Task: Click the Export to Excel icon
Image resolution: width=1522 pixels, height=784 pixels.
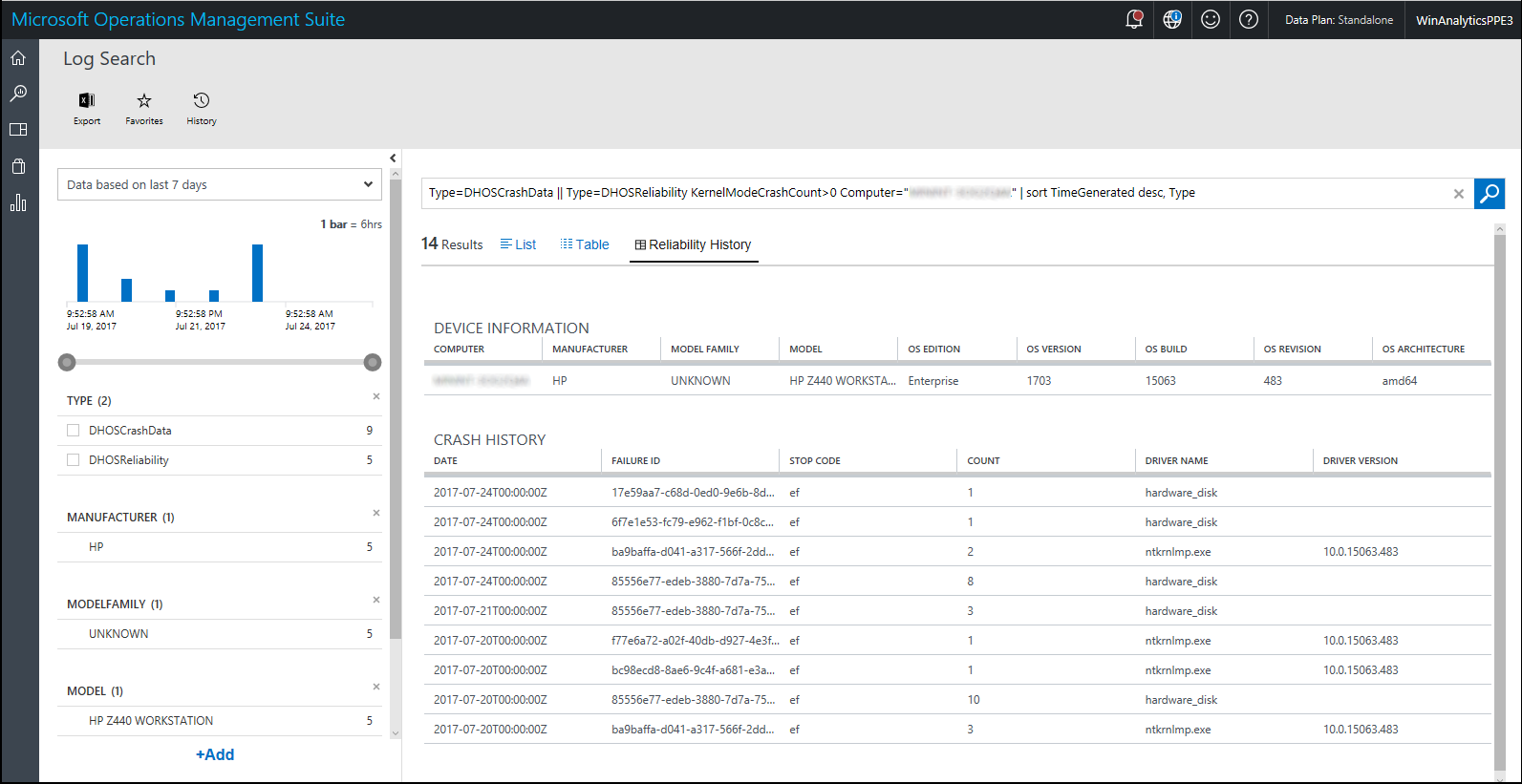Action: pyautogui.click(x=87, y=101)
